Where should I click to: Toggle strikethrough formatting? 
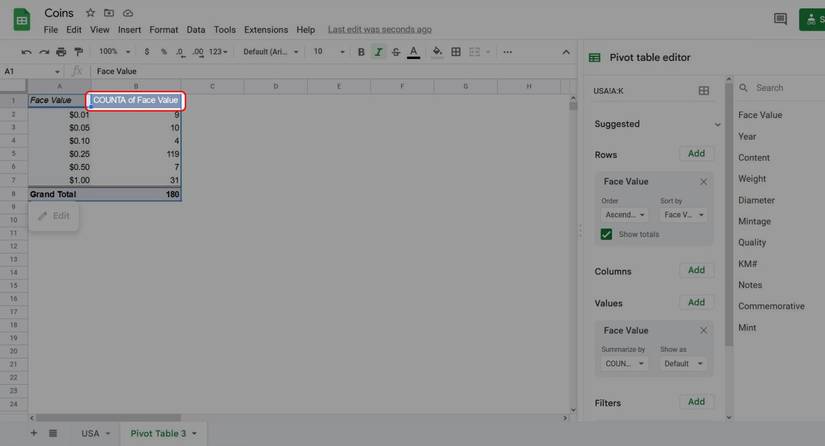[x=396, y=52]
